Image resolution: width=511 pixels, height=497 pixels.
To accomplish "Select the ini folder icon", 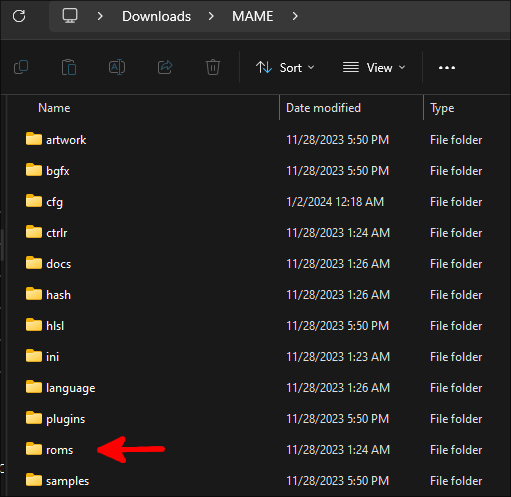I will tap(34, 356).
